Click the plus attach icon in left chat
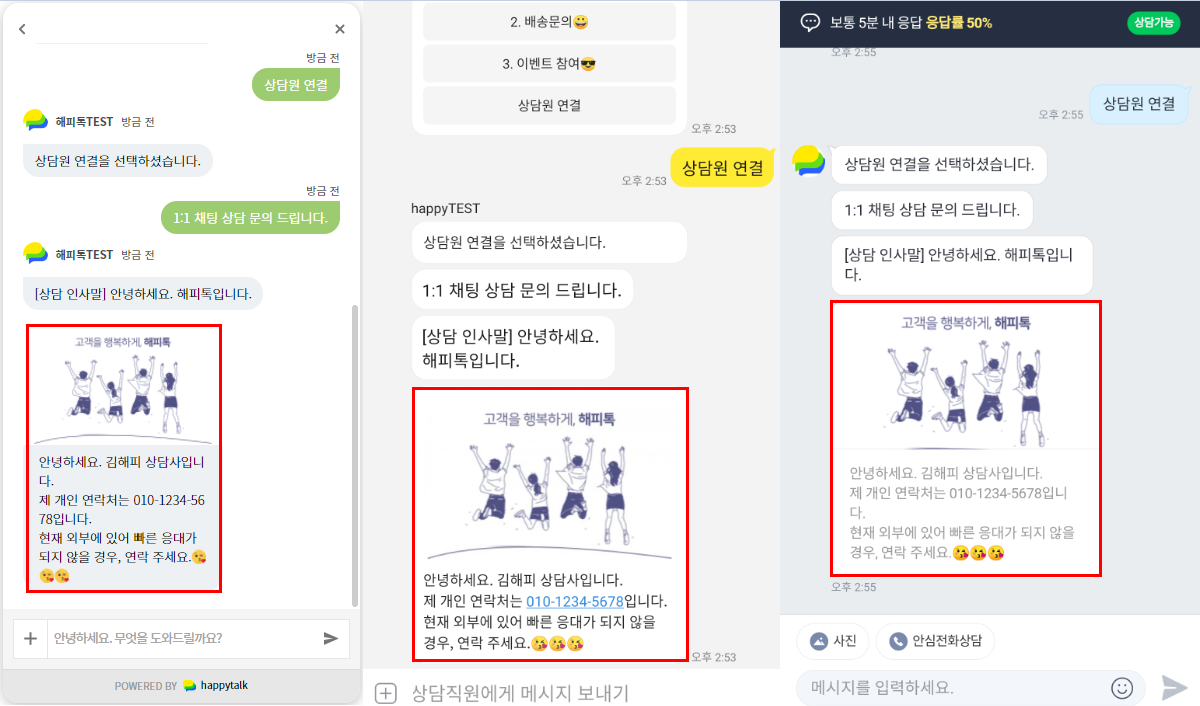 point(30,638)
